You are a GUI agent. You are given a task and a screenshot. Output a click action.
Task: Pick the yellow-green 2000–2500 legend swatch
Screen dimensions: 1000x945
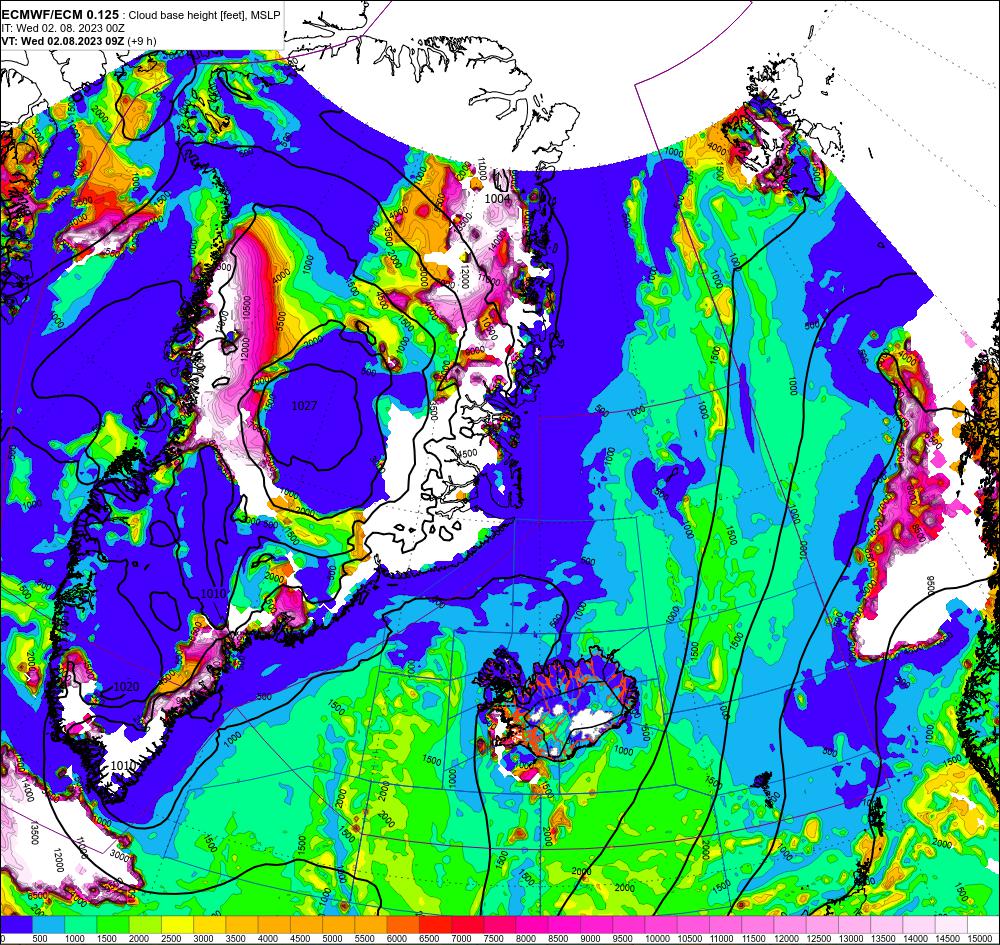tap(145, 924)
